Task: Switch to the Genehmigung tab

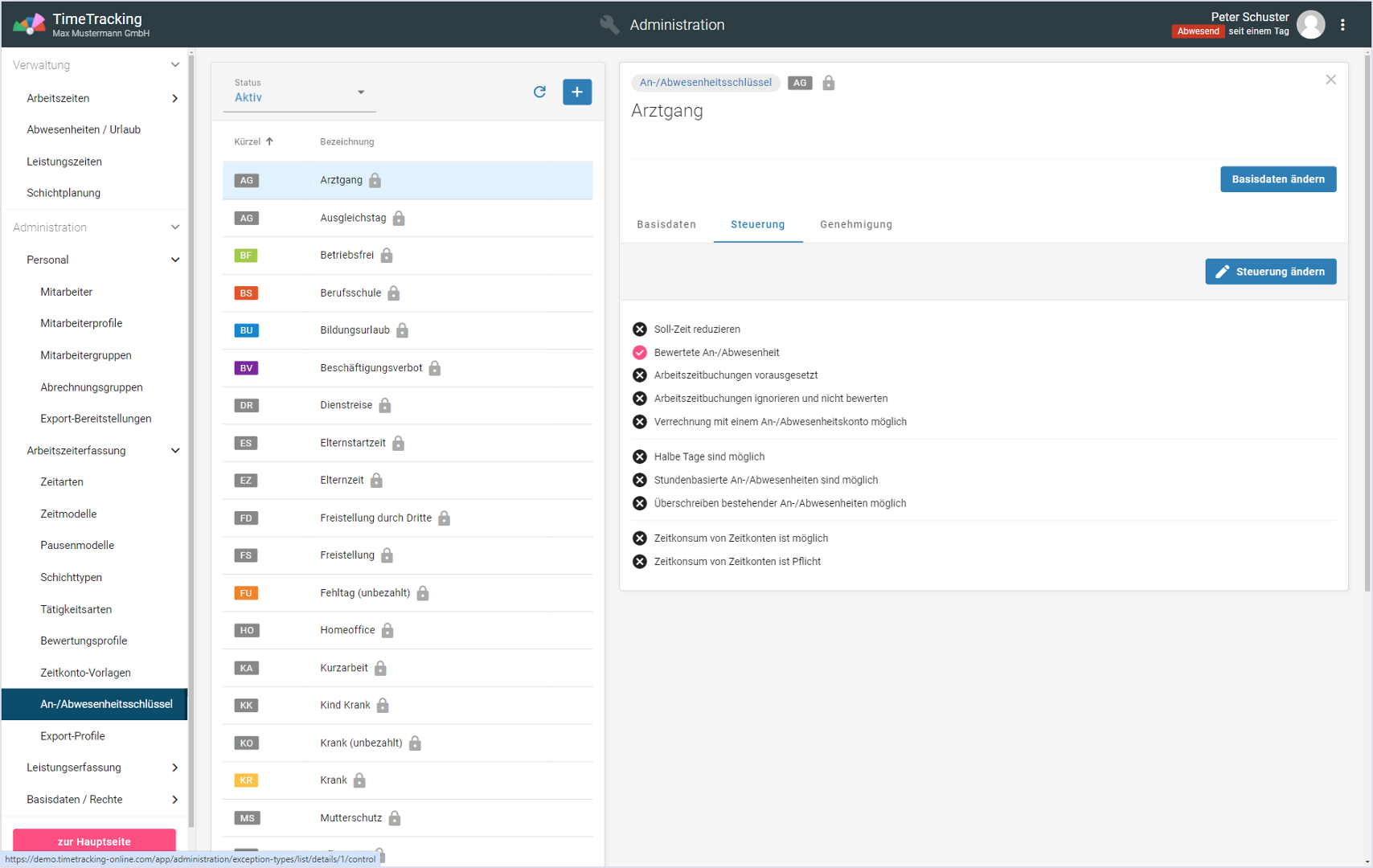Action: 855,224
